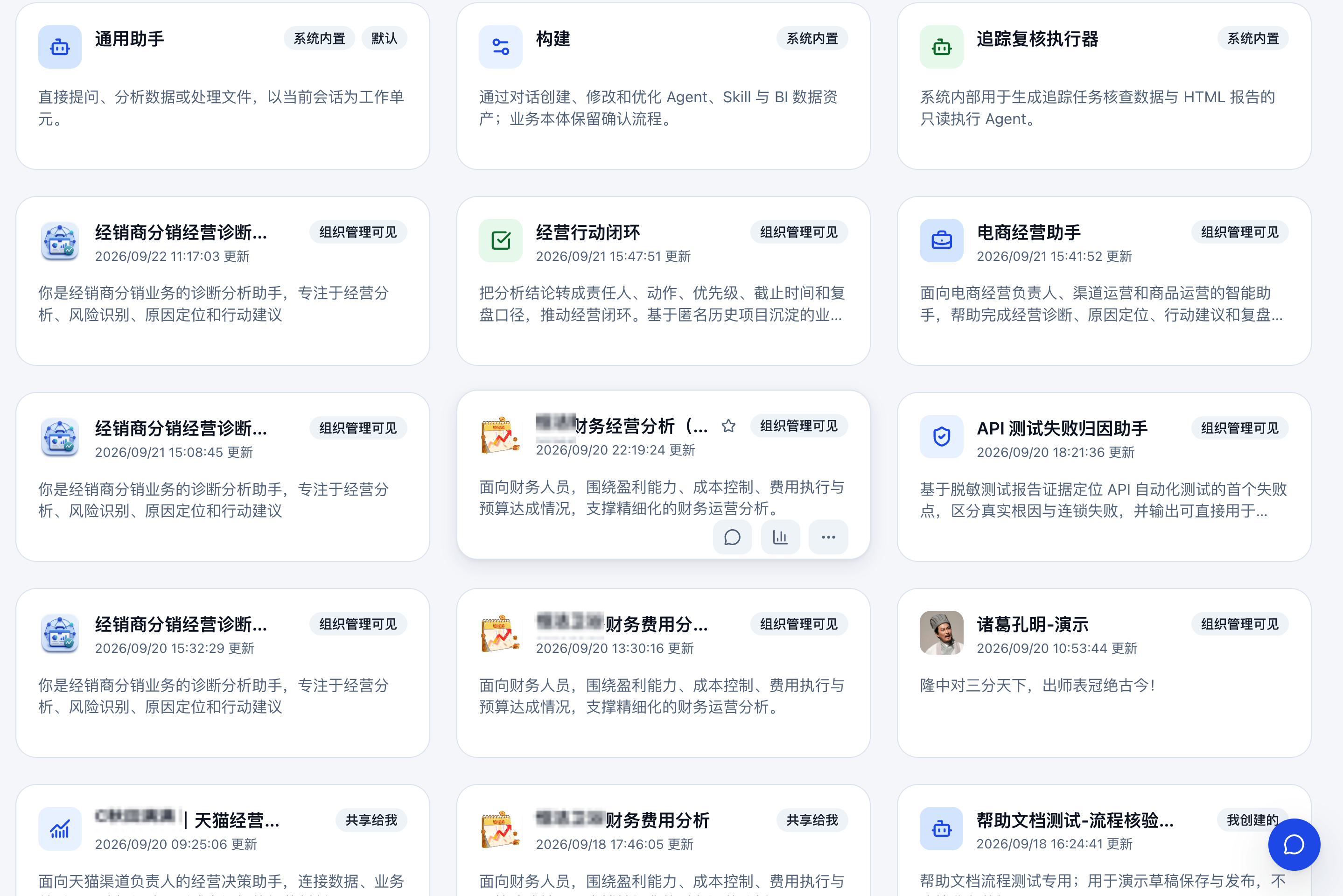Open the 经营行动闭环 agent title
The height and width of the screenshot is (896, 1343).
tap(588, 232)
